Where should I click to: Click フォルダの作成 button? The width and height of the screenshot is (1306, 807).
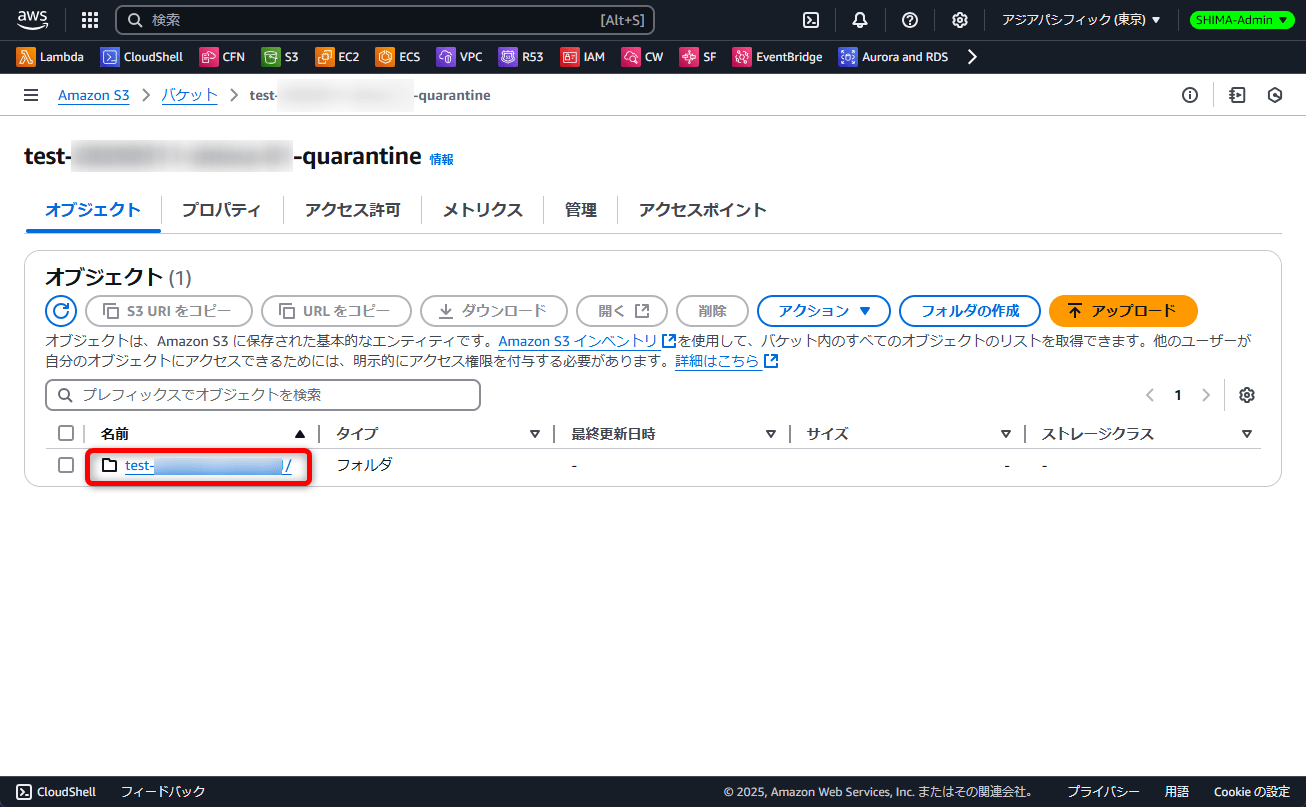970,311
